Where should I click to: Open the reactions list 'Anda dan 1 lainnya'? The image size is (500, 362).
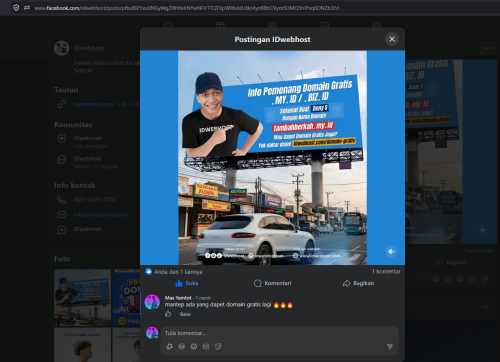[178, 272]
